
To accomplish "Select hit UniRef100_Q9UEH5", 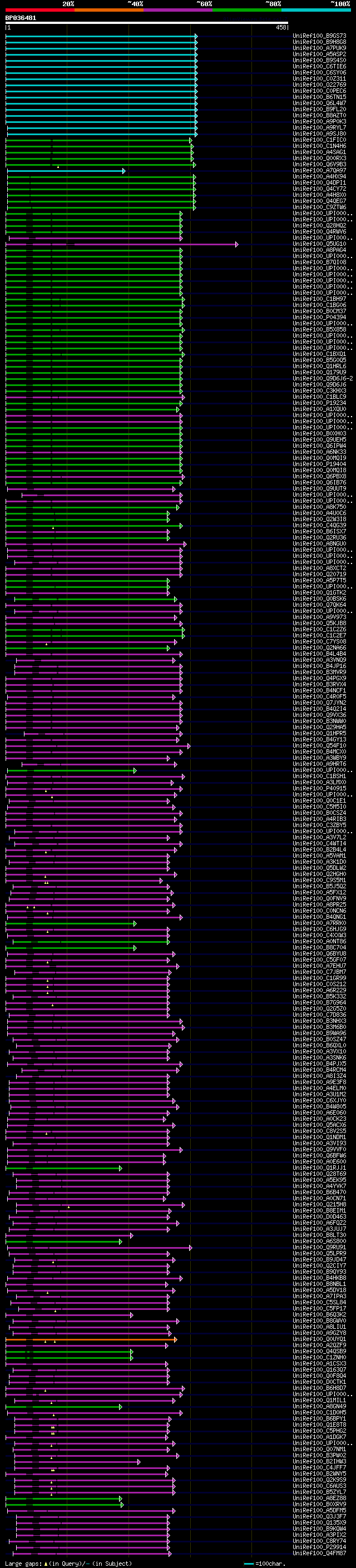I will point(319,439).
